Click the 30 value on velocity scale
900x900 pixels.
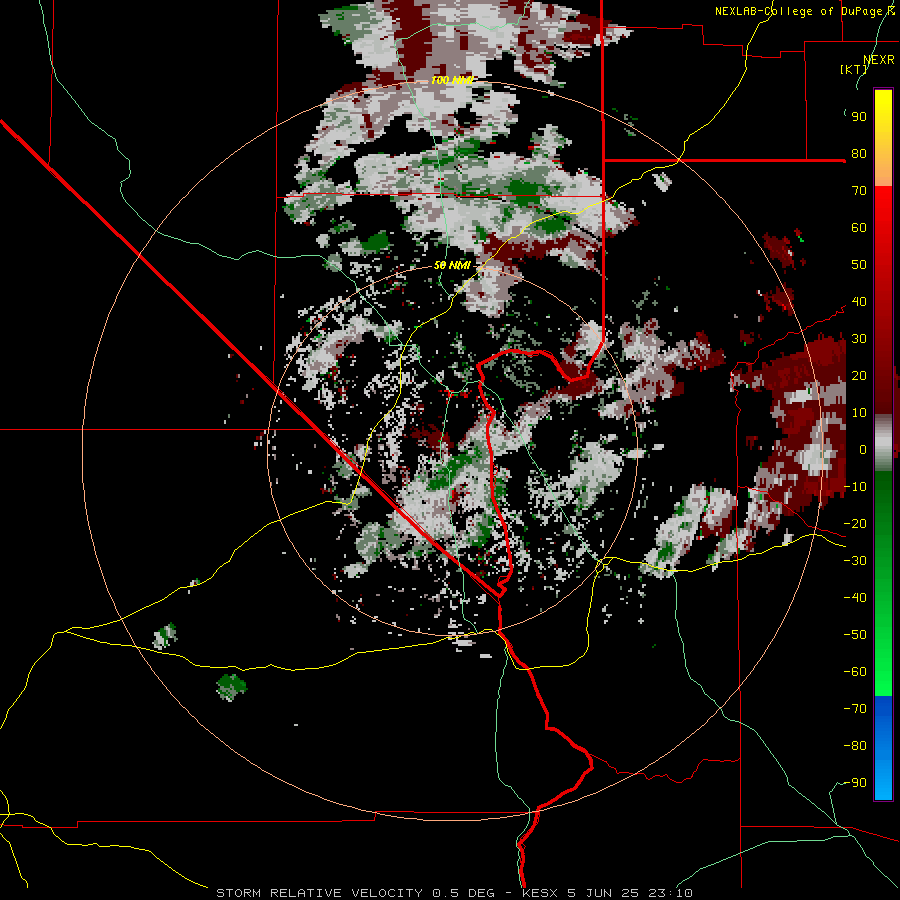(859, 339)
